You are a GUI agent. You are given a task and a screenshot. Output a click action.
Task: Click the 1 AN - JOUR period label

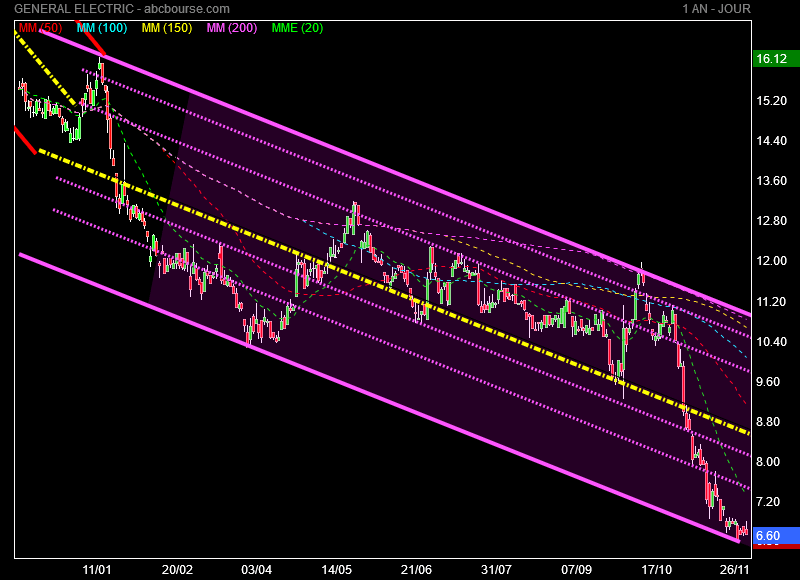tap(716, 9)
